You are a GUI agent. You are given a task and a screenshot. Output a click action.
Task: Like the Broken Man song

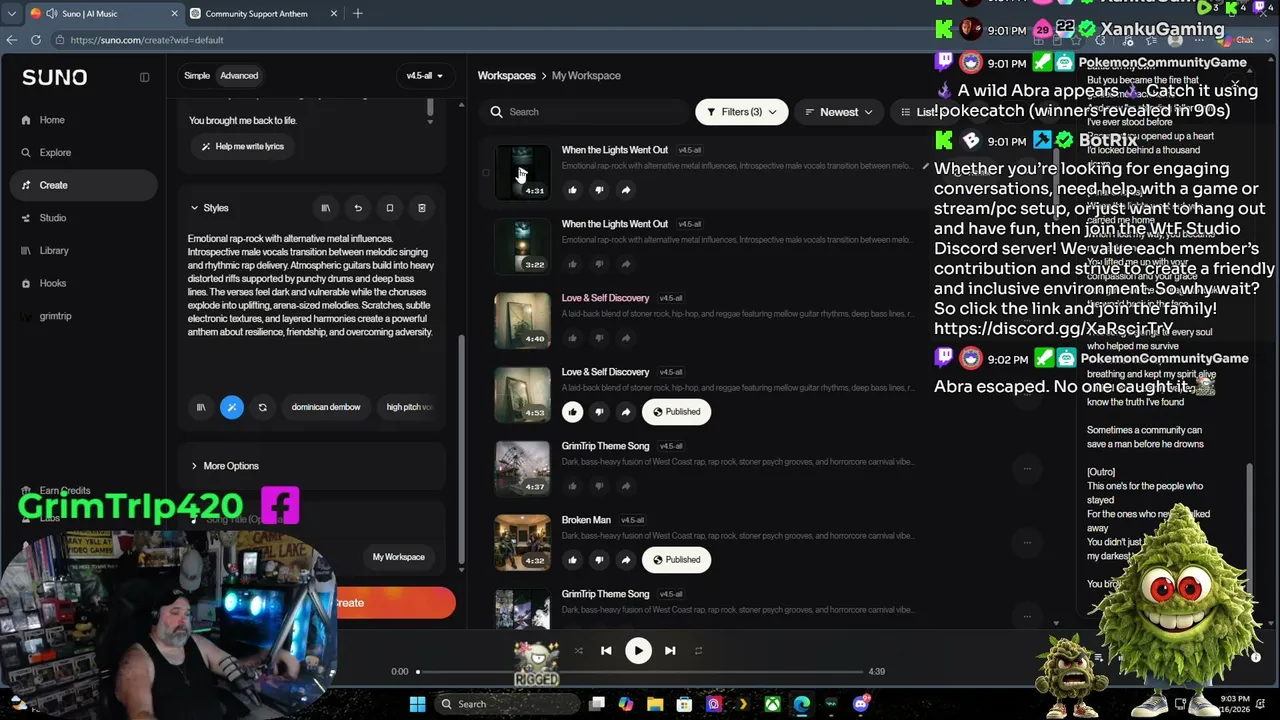tap(572, 560)
